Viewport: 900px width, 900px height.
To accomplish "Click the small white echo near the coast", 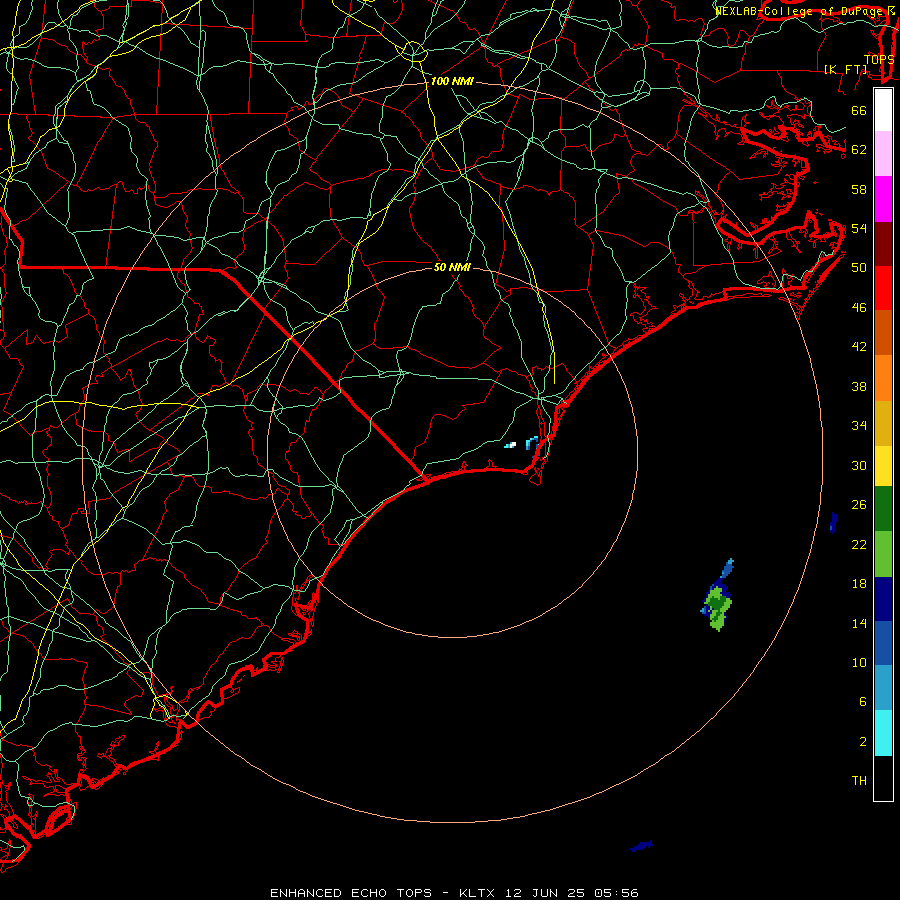I will 510,445.
